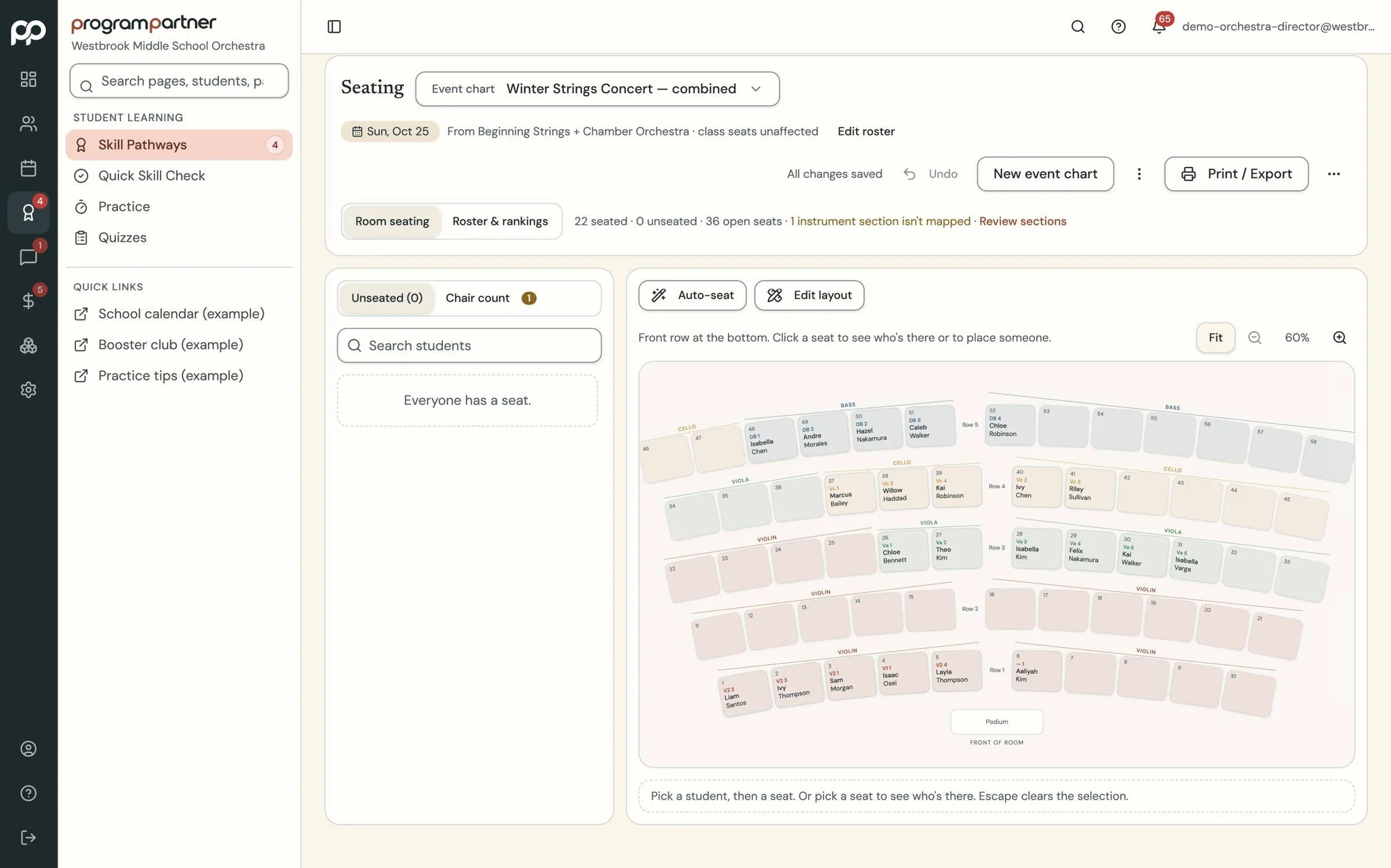Open the integrations cluster icon in left rail

click(x=29, y=346)
